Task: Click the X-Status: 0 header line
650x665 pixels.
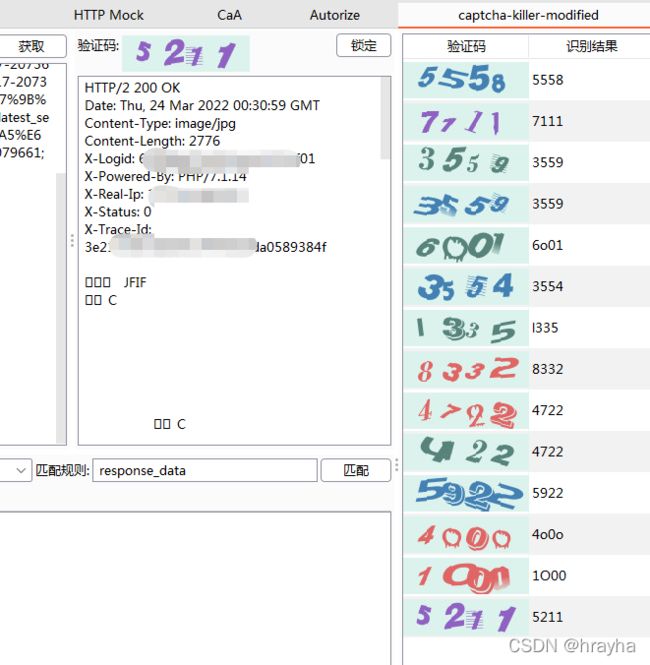Action: click(x=118, y=212)
